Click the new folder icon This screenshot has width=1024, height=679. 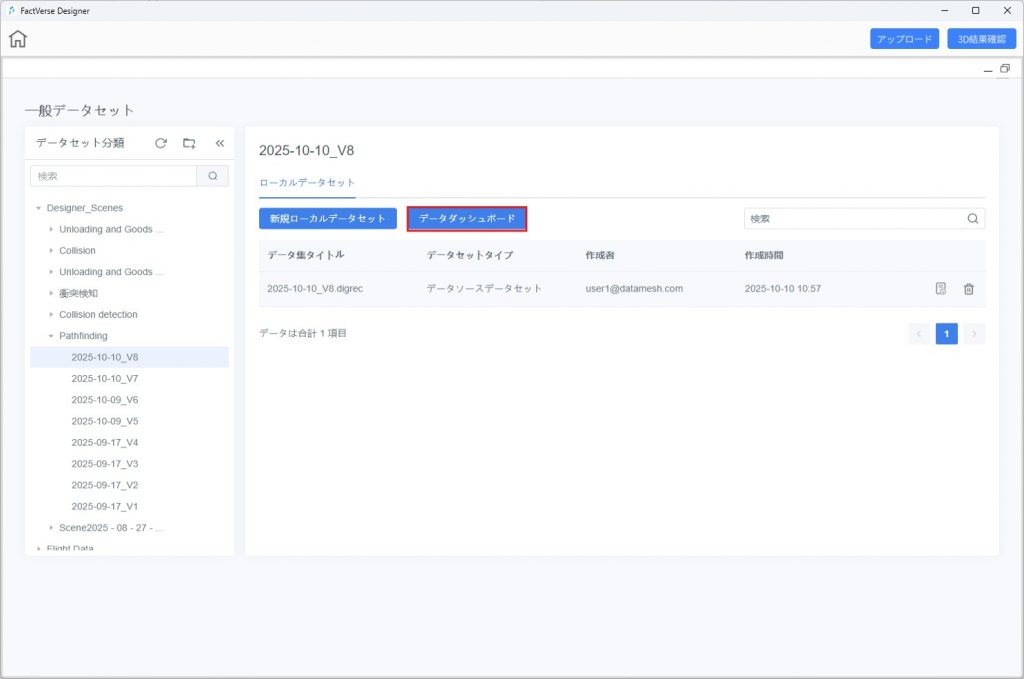click(189, 143)
